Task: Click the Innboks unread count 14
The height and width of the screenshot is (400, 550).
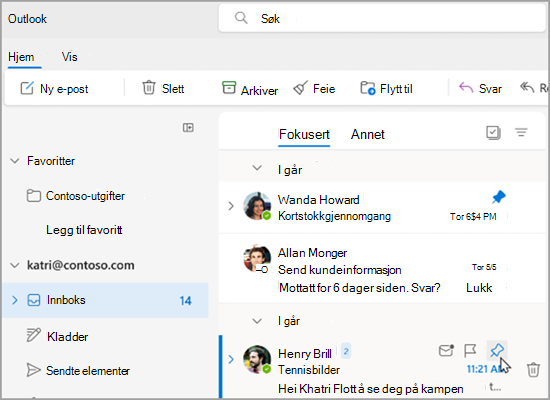Action: pos(186,301)
